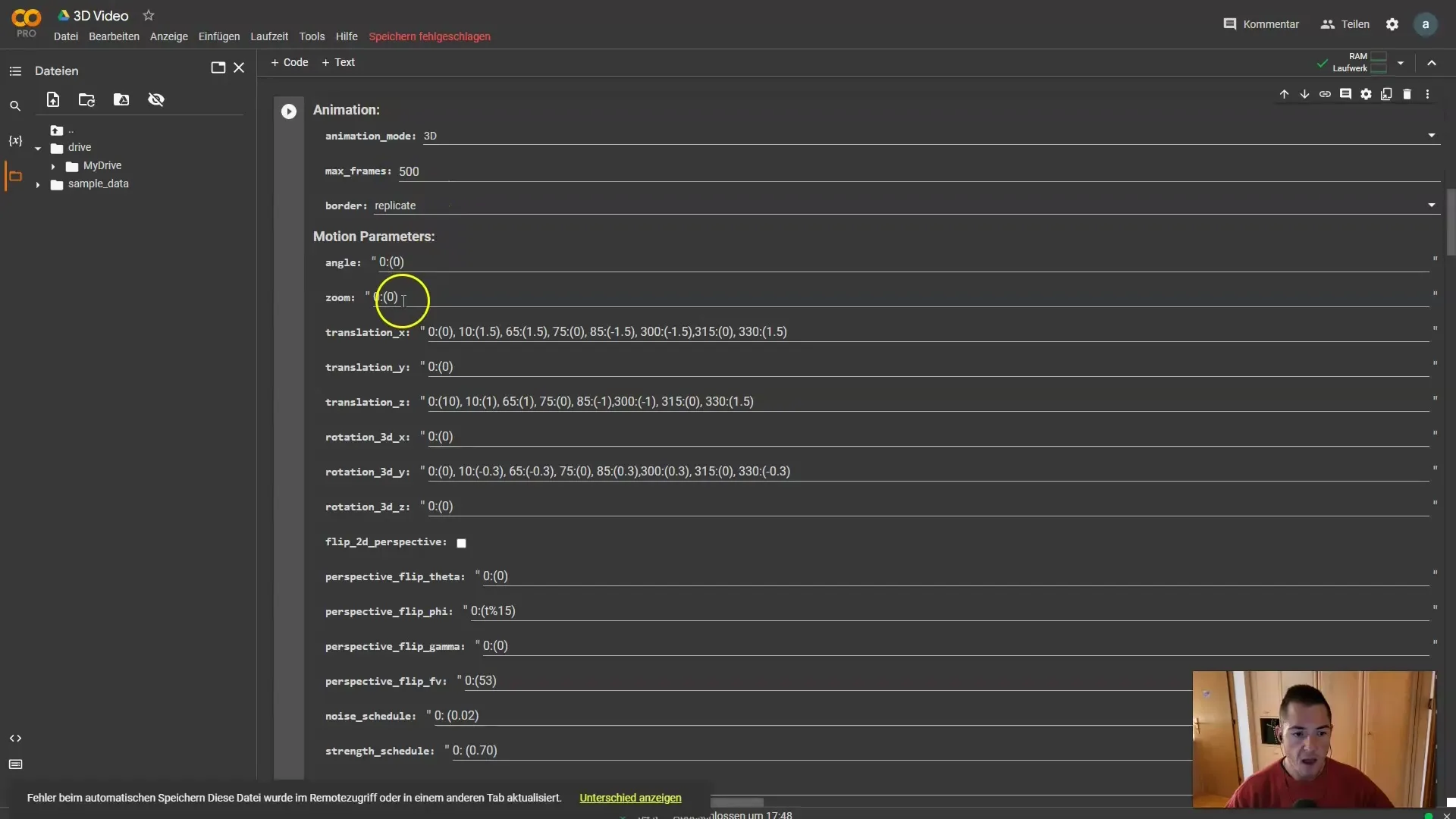
Task: Collapse the header with chevron up
Action: 1432,63
